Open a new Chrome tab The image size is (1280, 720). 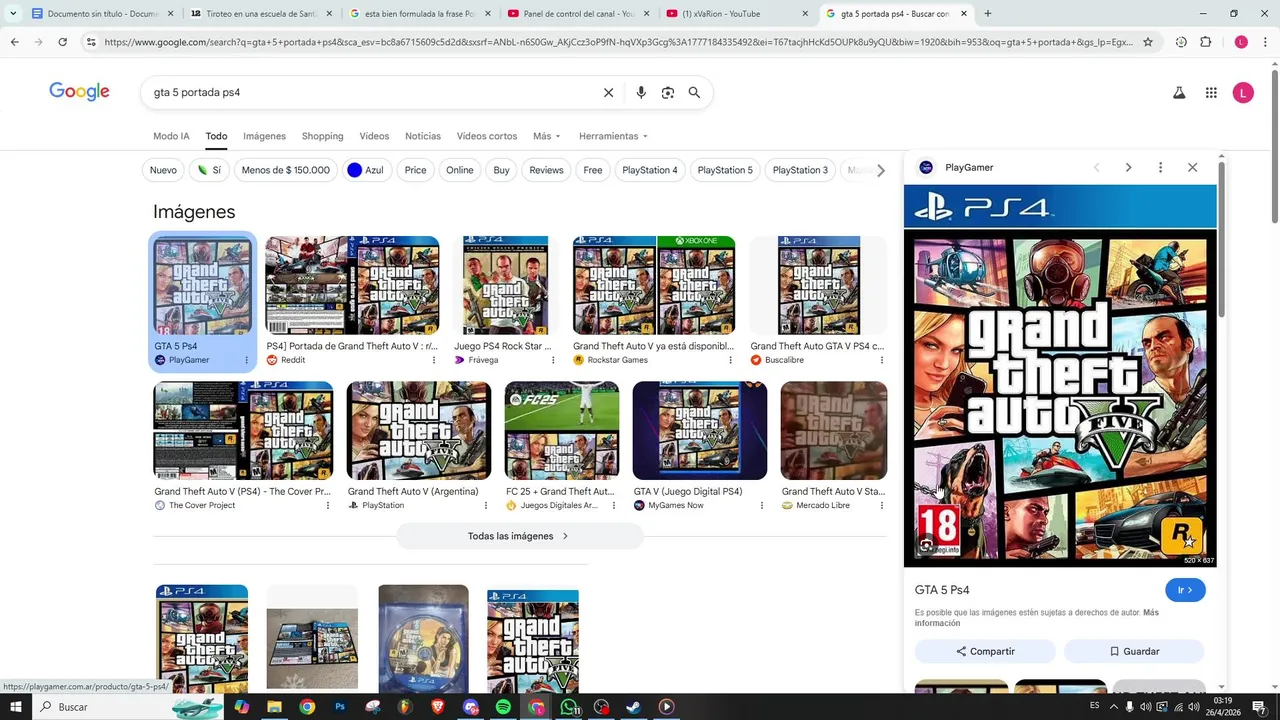pos(988,14)
